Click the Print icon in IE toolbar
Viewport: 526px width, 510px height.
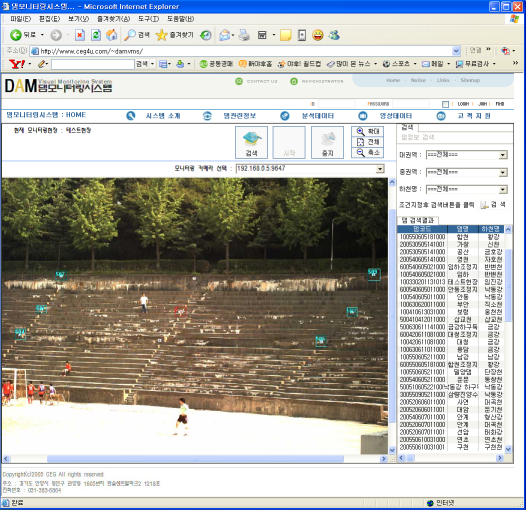coord(244,35)
